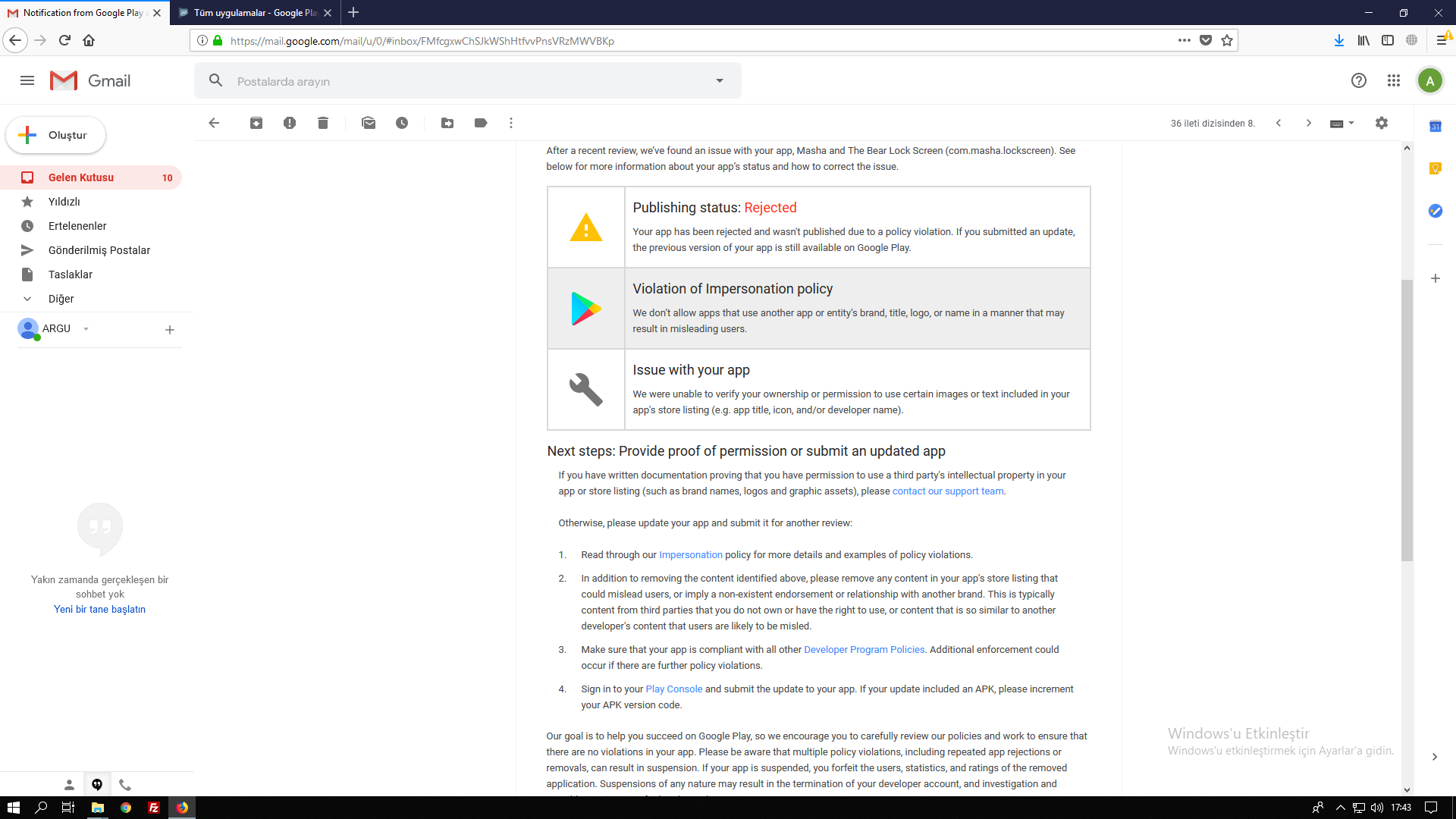Image resolution: width=1456 pixels, height=819 pixels.
Task: Open Gelen Kutusu inbox folder
Action: pos(91,177)
